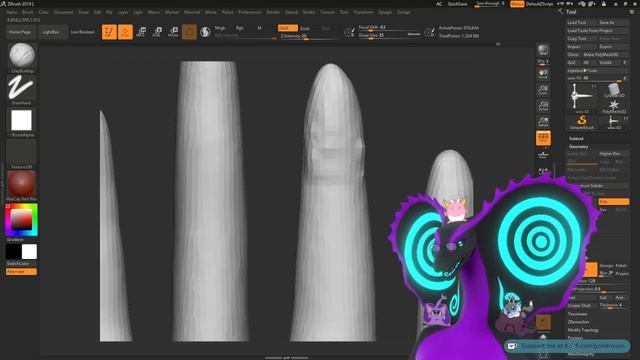Click the Zoom canvas icon
Image resolution: width=640 pixels, height=360 pixels.
(x=543, y=90)
